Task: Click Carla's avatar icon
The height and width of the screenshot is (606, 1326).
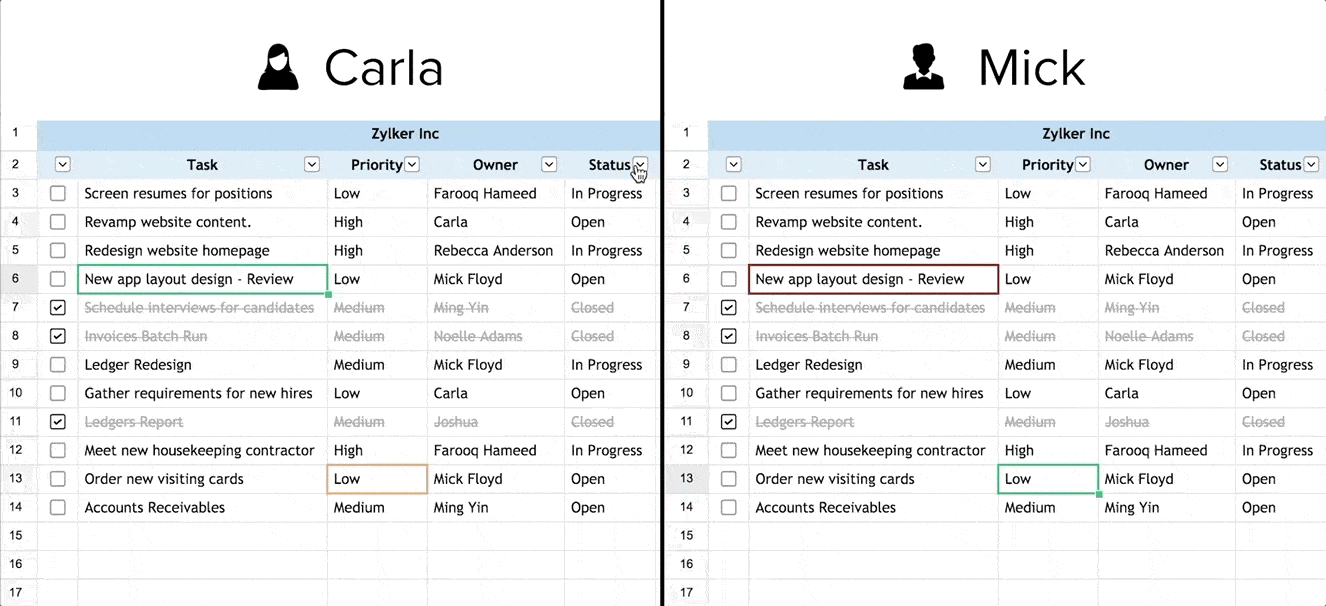Action: pos(277,67)
